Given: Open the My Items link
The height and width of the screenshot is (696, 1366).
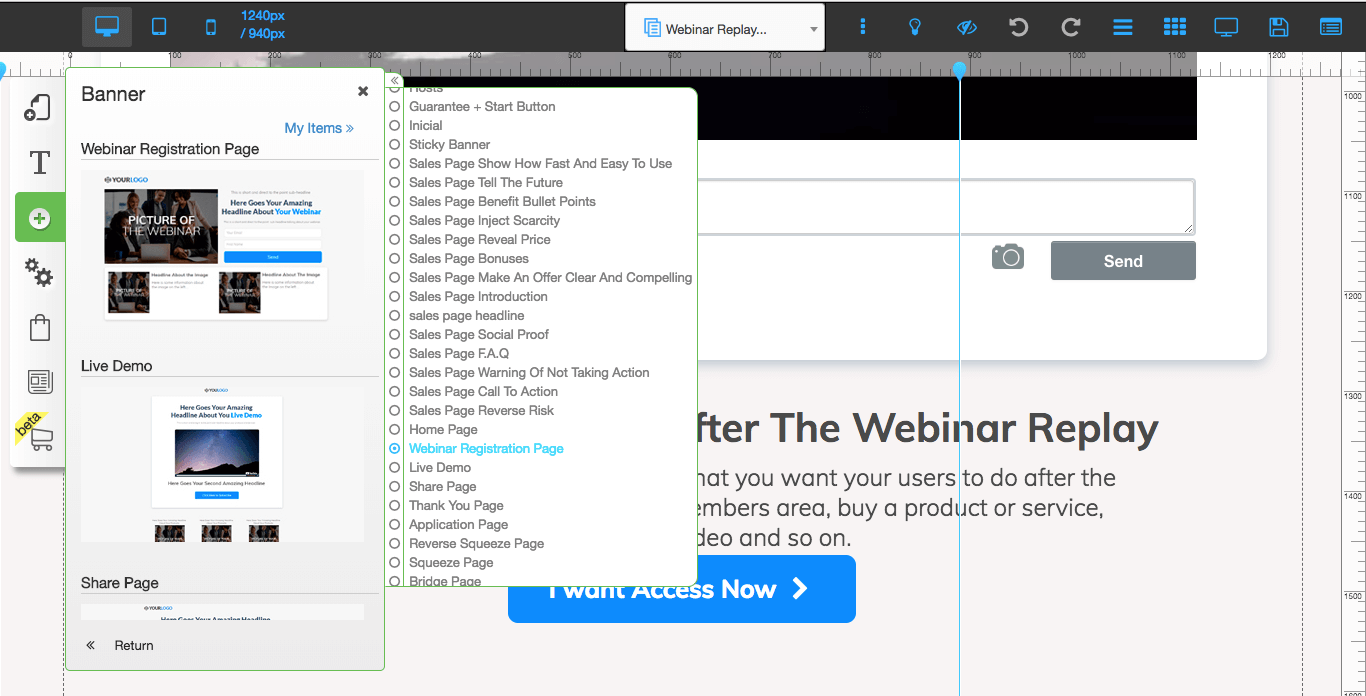Looking at the screenshot, I should (x=319, y=128).
